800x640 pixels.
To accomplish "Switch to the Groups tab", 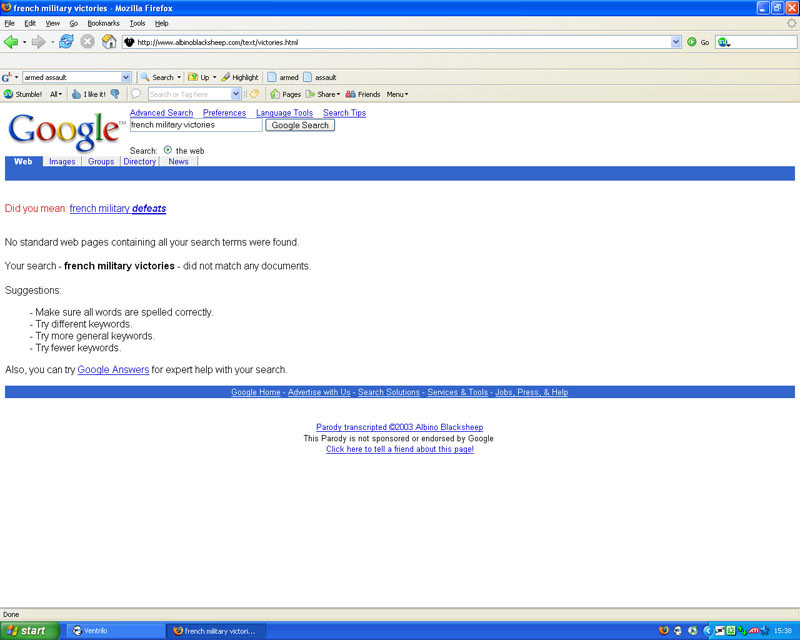I will click(x=101, y=161).
